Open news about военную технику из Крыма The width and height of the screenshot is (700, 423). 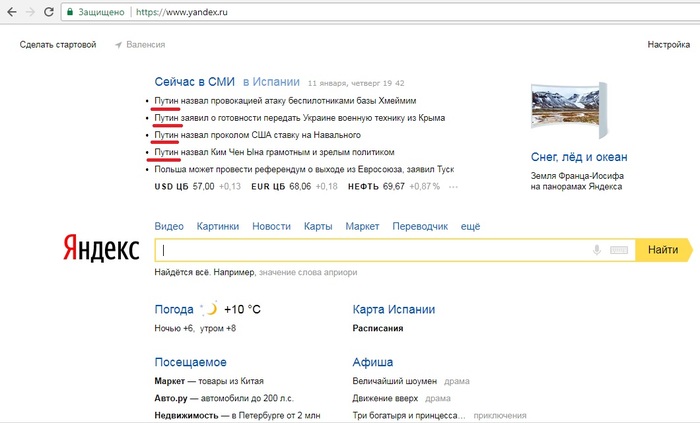coord(300,118)
